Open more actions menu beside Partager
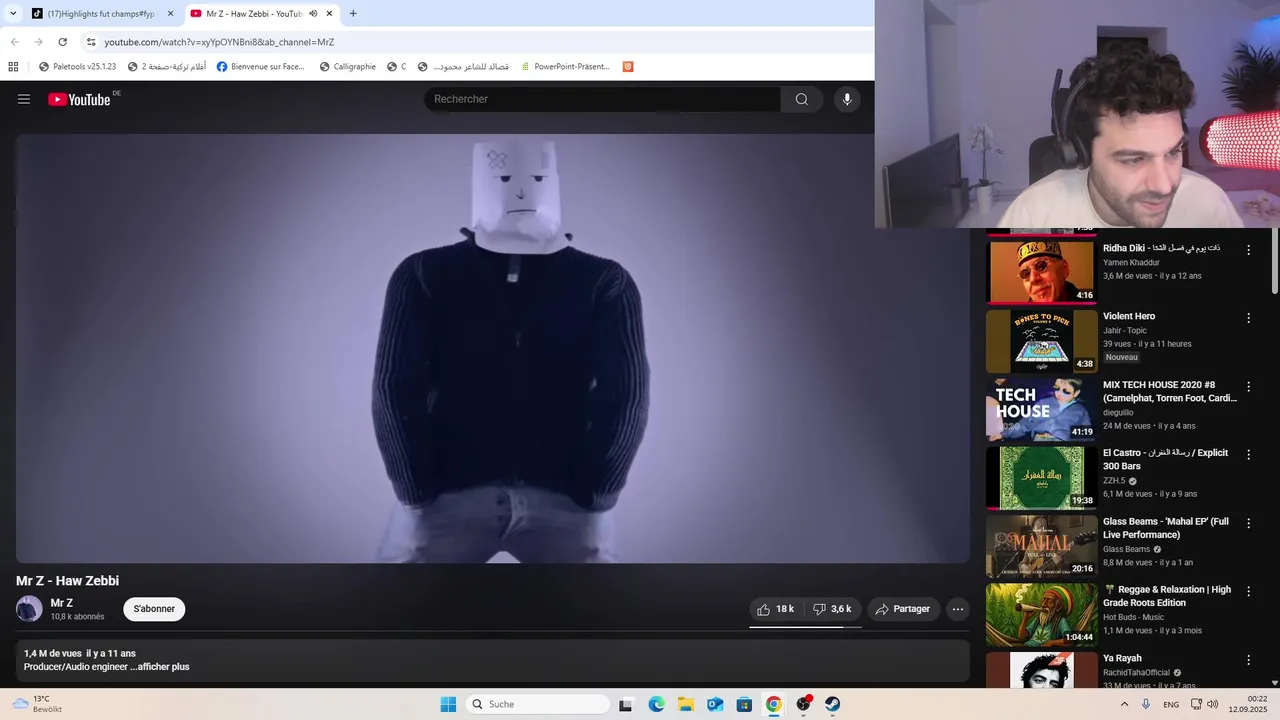1280x720 pixels. (x=958, y=609)
